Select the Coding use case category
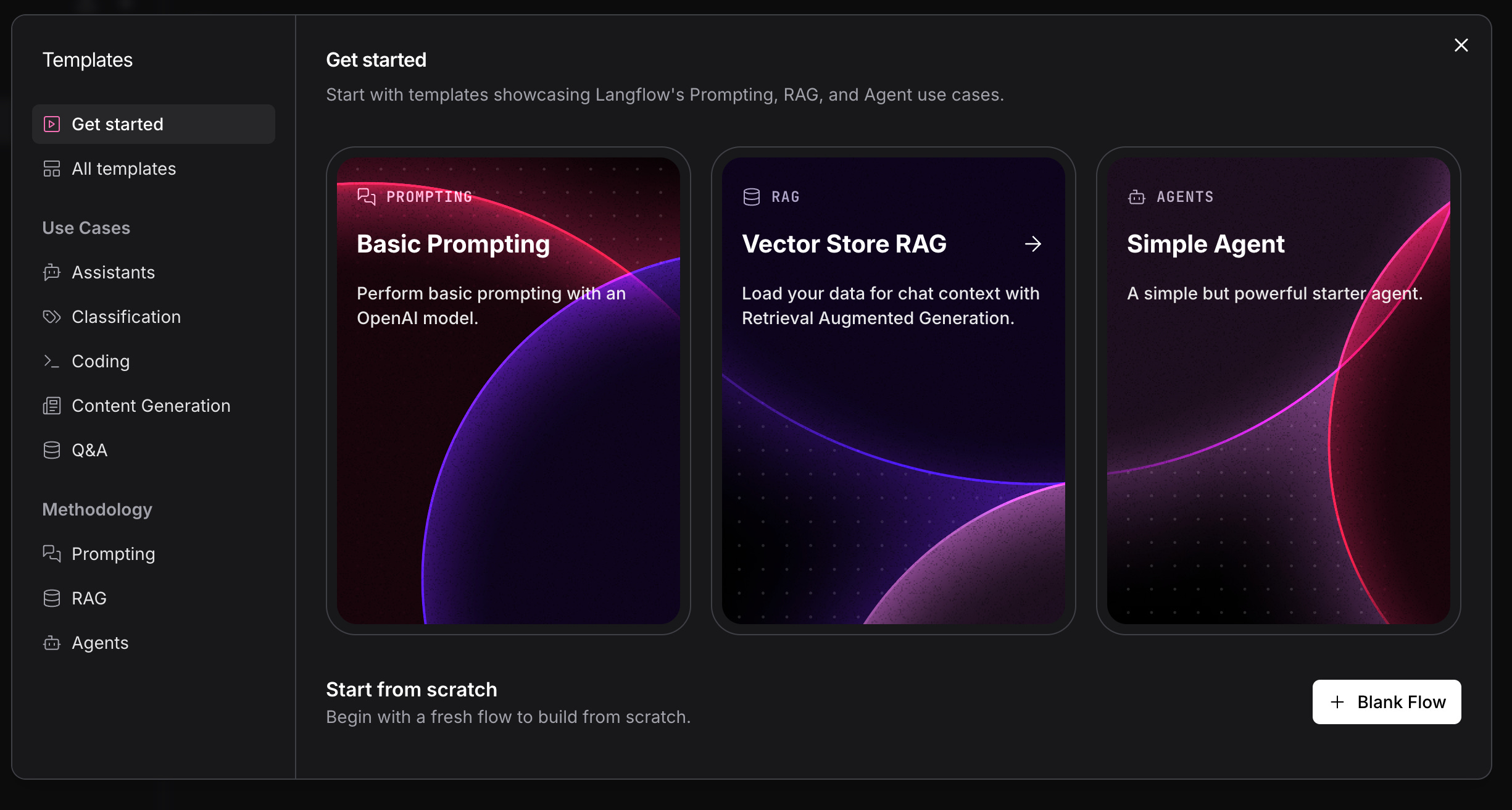The width and height of the screenshot is (1512, 810). pyautogui.click(x=101, y=361)
